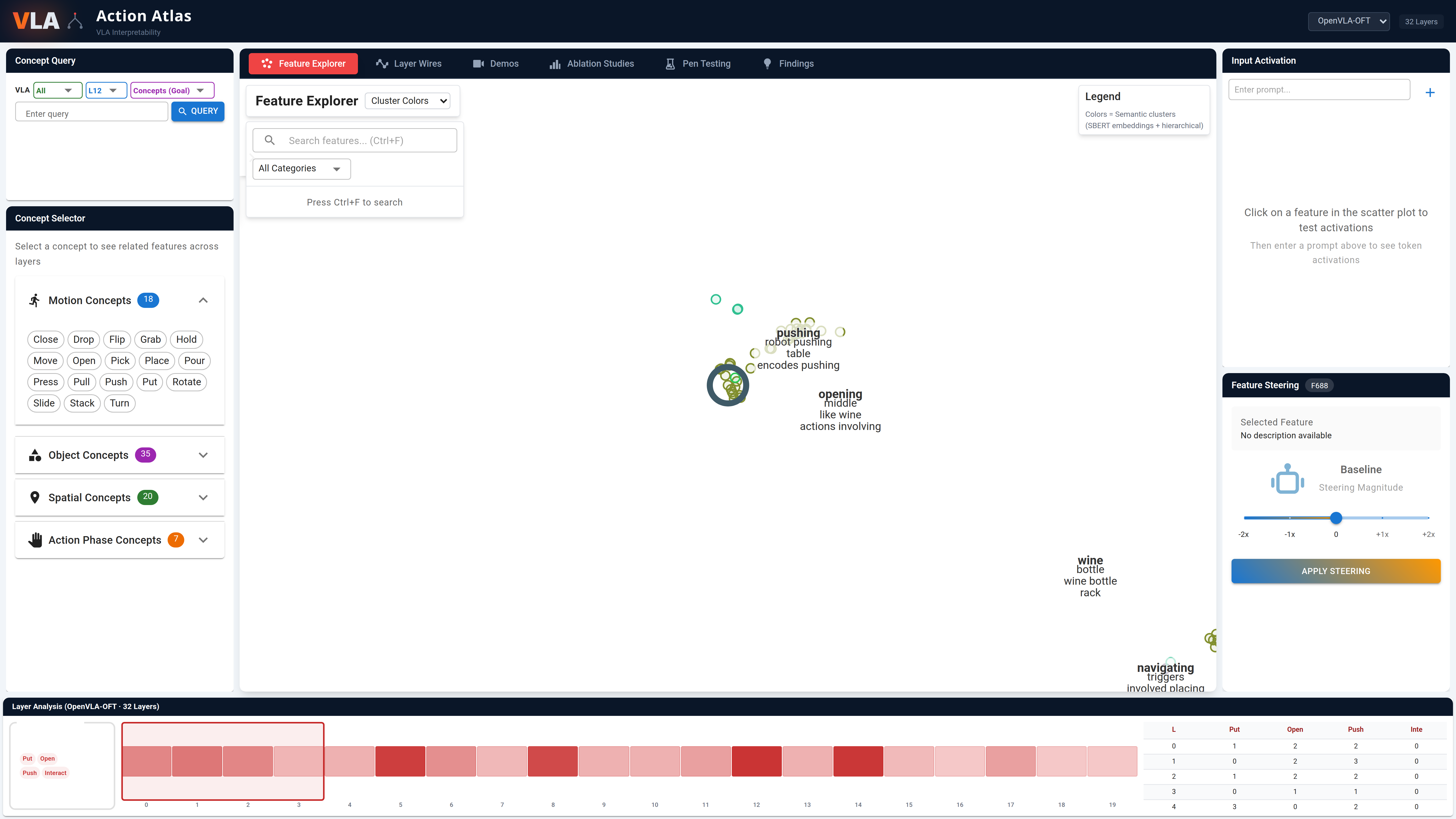This screenshot has height=819, width=1456.
Task: Toggle the Rotate motion concept chip
Action: point(187,382)
